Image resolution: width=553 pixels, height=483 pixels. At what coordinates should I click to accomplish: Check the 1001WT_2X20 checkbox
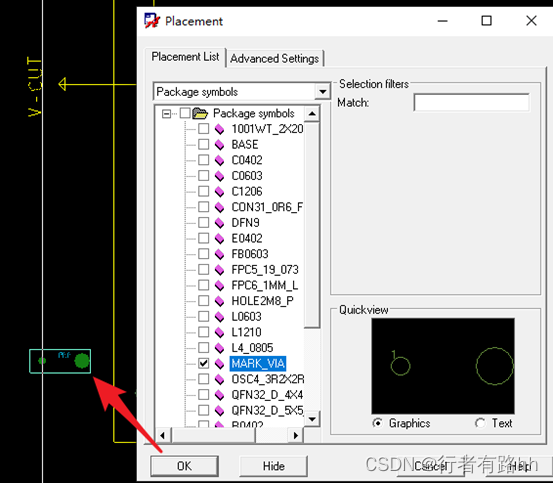(203, 129)
